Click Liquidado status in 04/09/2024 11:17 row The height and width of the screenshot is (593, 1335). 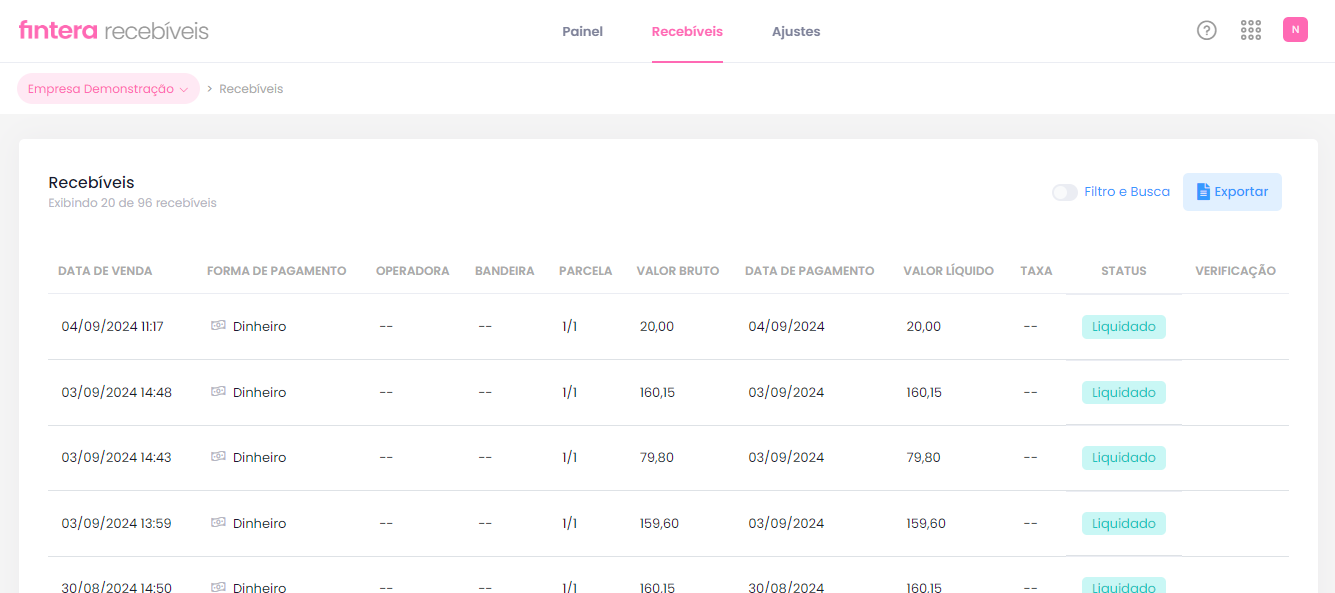[1124, 327]
